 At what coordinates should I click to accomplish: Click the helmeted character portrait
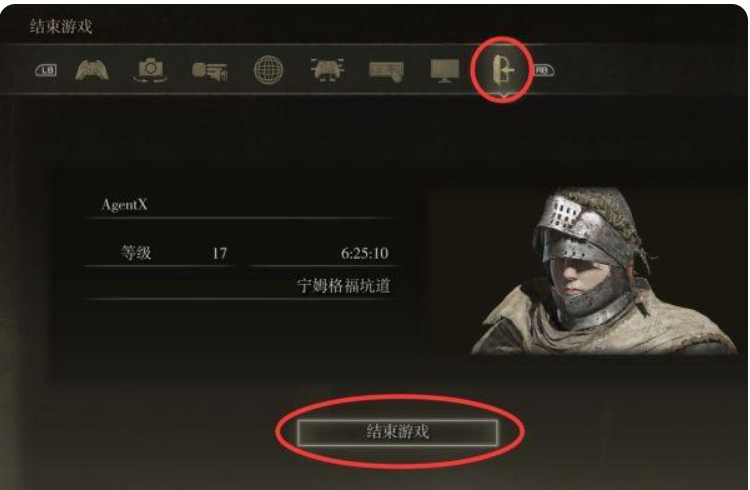click(x=604, y=270)
